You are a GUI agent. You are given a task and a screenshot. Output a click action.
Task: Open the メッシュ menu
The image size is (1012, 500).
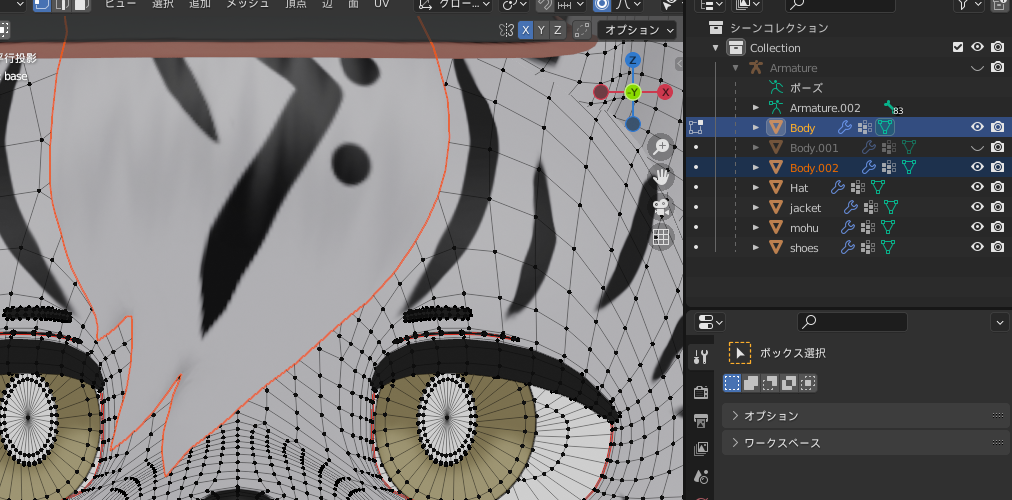(x=247, y=4)
